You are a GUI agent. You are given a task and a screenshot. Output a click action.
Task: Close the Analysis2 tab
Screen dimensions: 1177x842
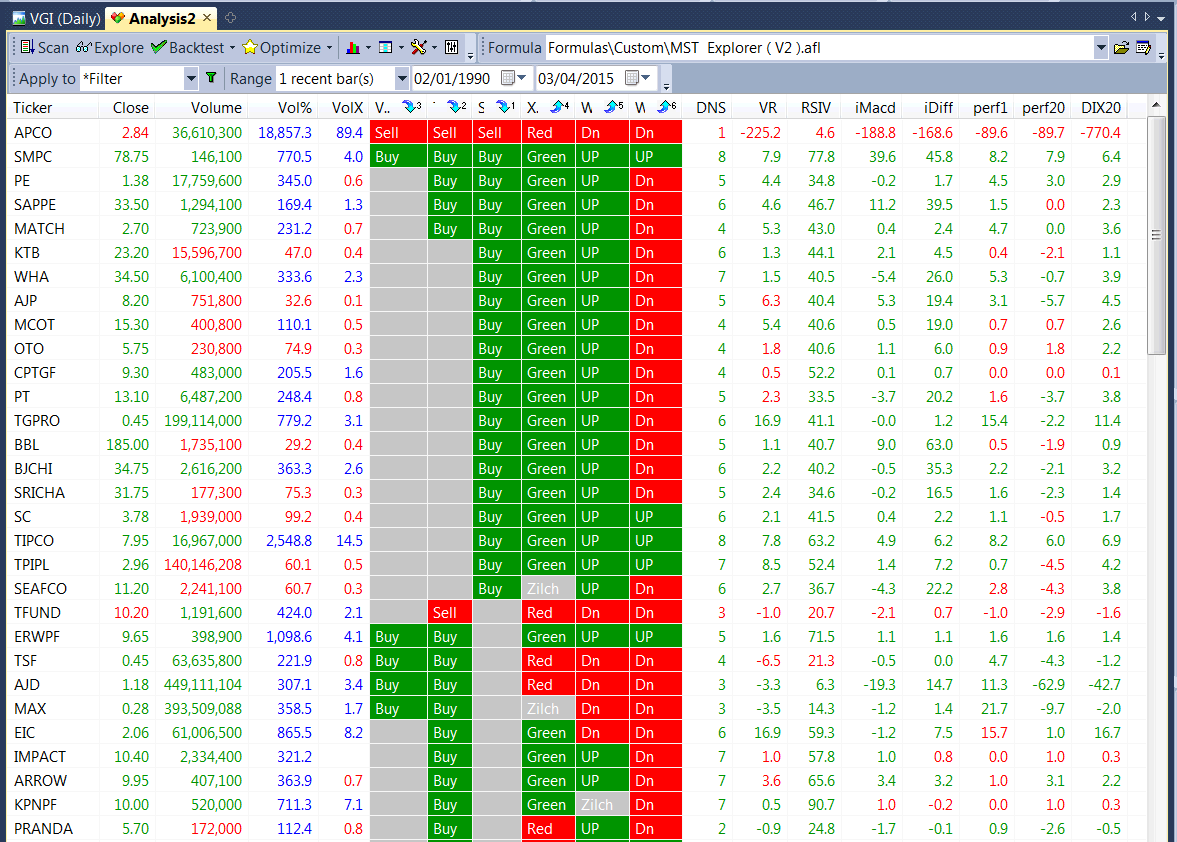(x=207, y=17)
